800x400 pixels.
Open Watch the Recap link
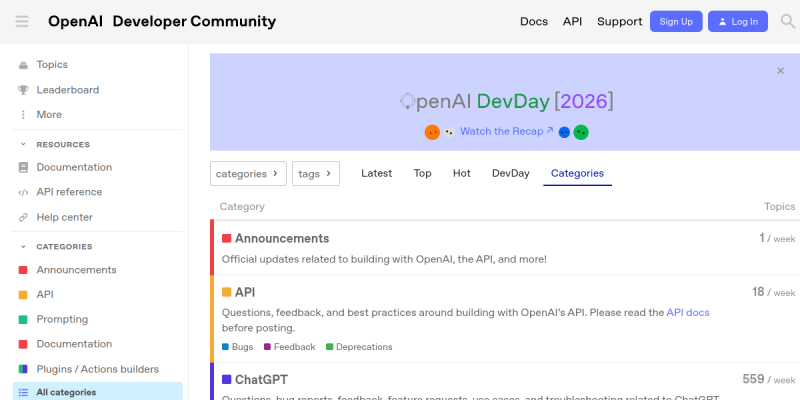[506, 131]
